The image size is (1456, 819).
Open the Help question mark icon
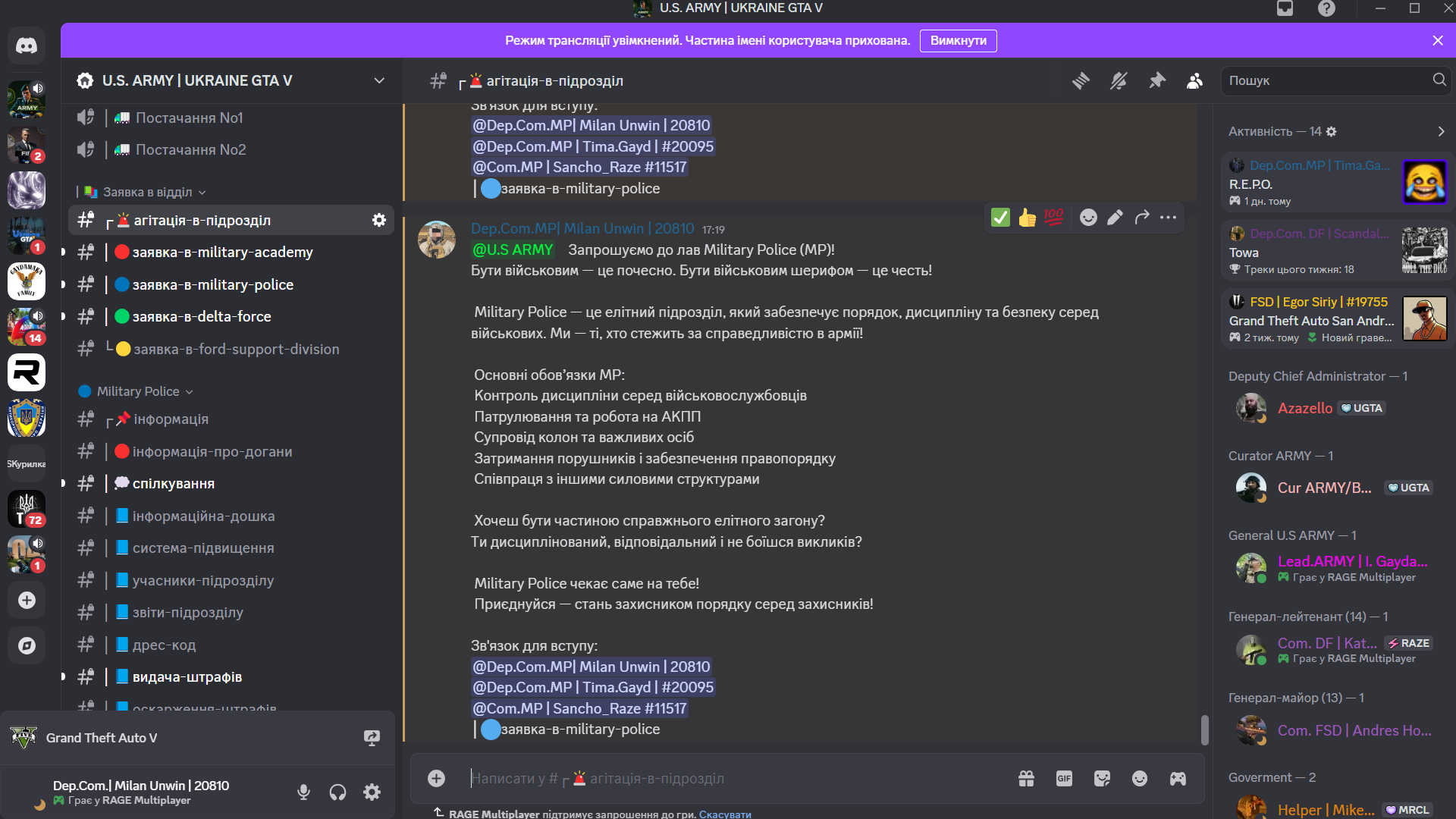tap(1326, 8)
